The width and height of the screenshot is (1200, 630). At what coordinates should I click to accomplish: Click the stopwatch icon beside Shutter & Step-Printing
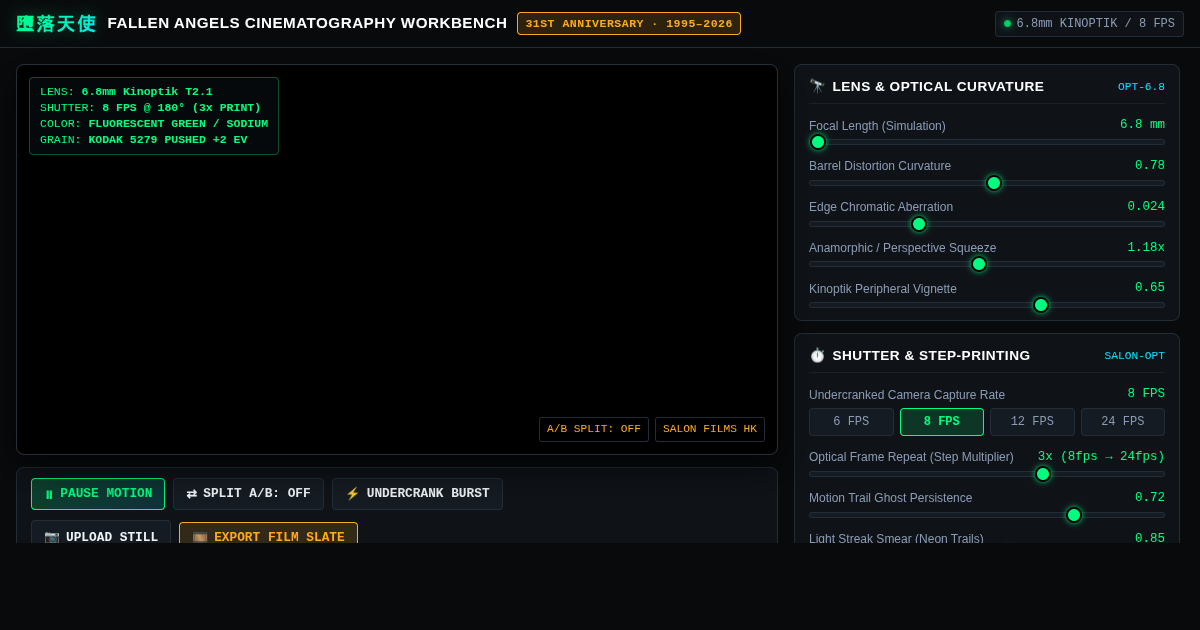tap(817, 355)
